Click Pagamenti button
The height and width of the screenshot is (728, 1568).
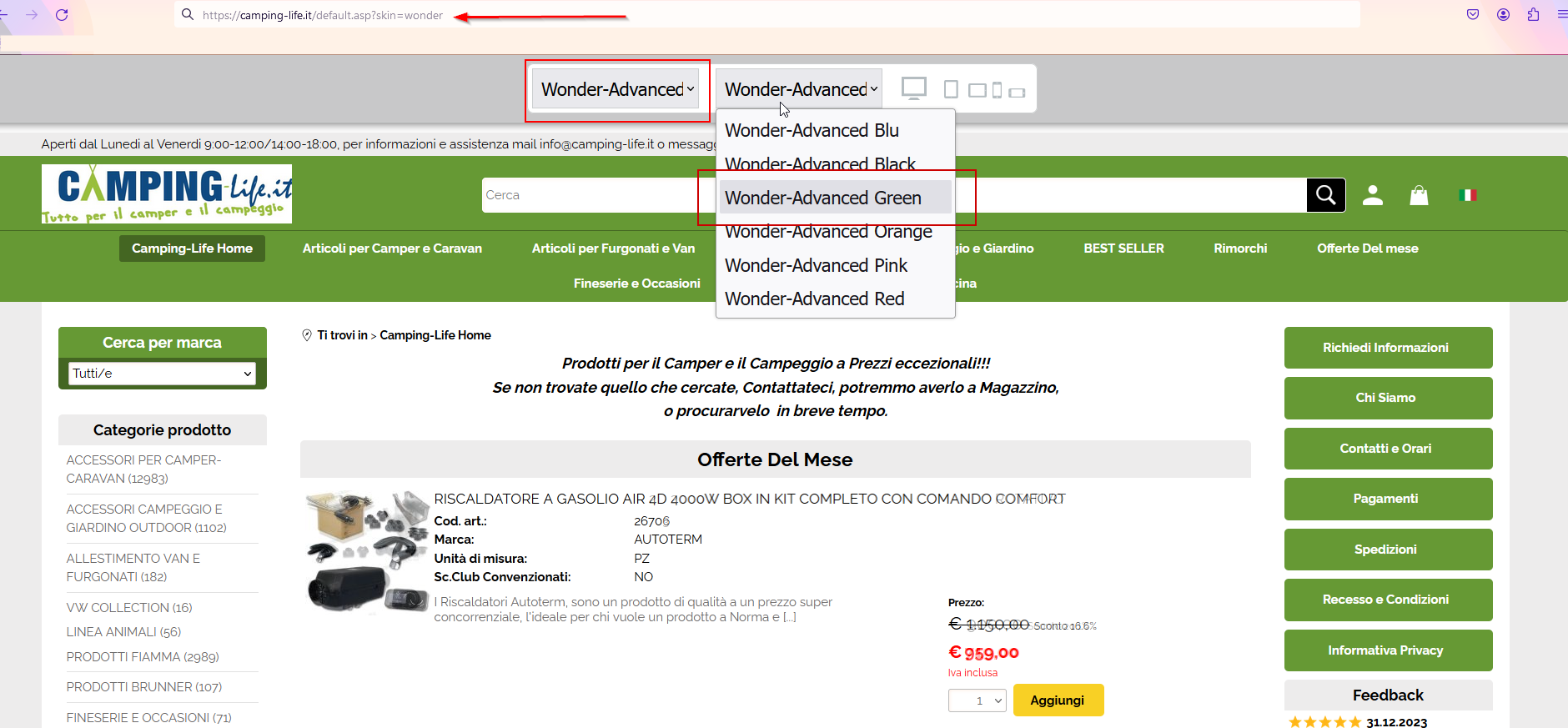[x=1388, y=499]
